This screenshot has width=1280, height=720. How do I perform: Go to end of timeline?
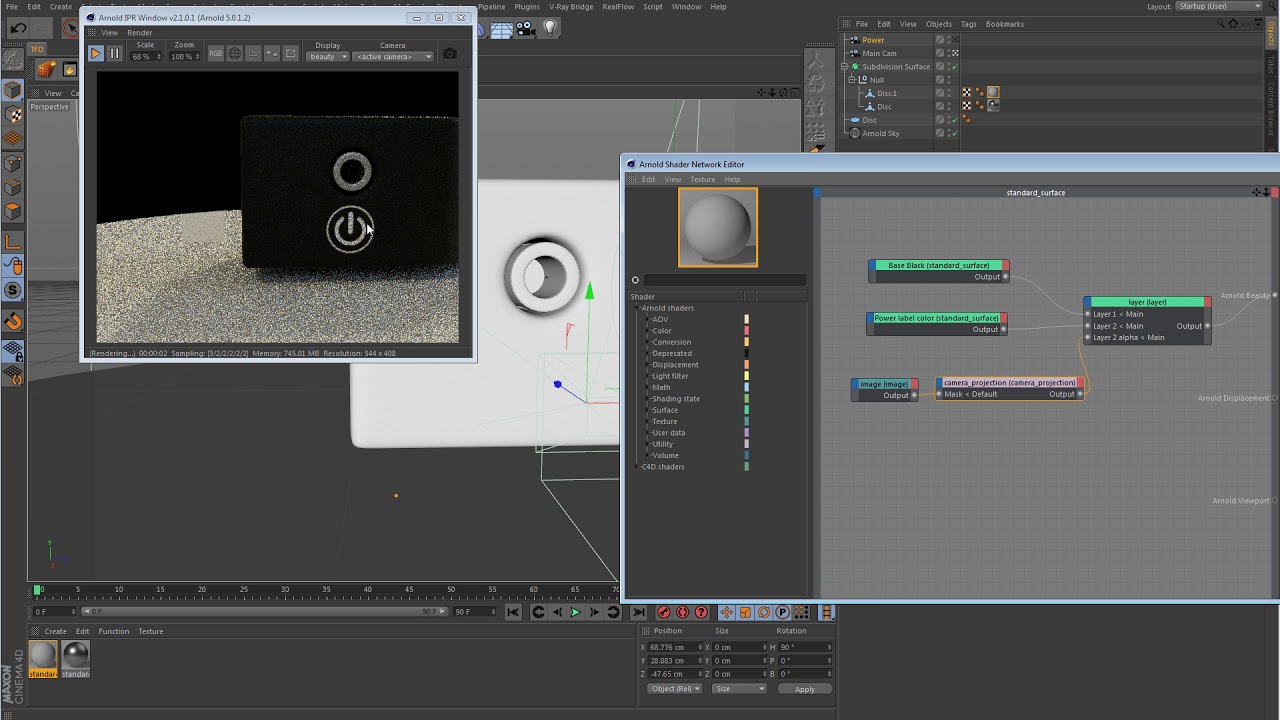coord(638,612)
